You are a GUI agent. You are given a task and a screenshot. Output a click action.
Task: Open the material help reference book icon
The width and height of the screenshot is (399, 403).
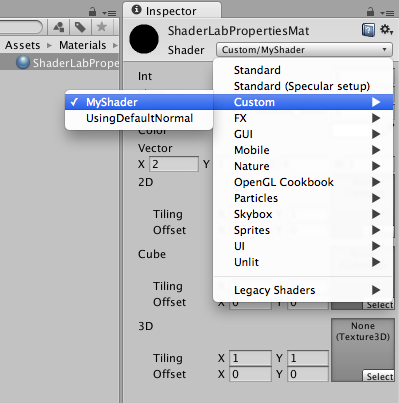[368, 30]
